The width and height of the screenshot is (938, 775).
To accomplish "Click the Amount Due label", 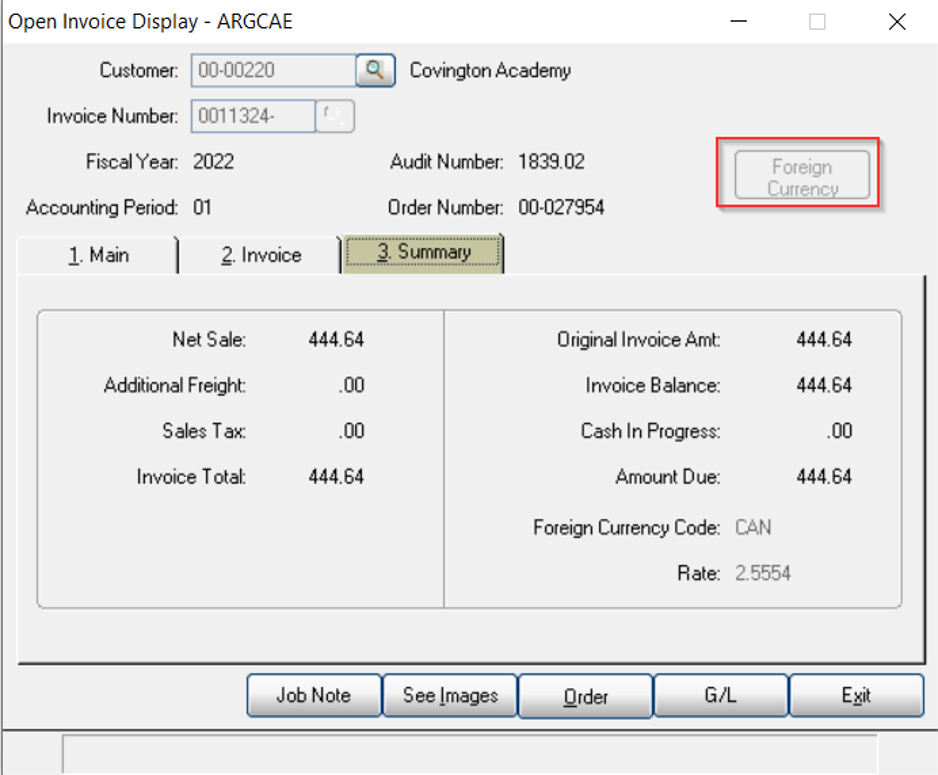I will tap(668, 477).
